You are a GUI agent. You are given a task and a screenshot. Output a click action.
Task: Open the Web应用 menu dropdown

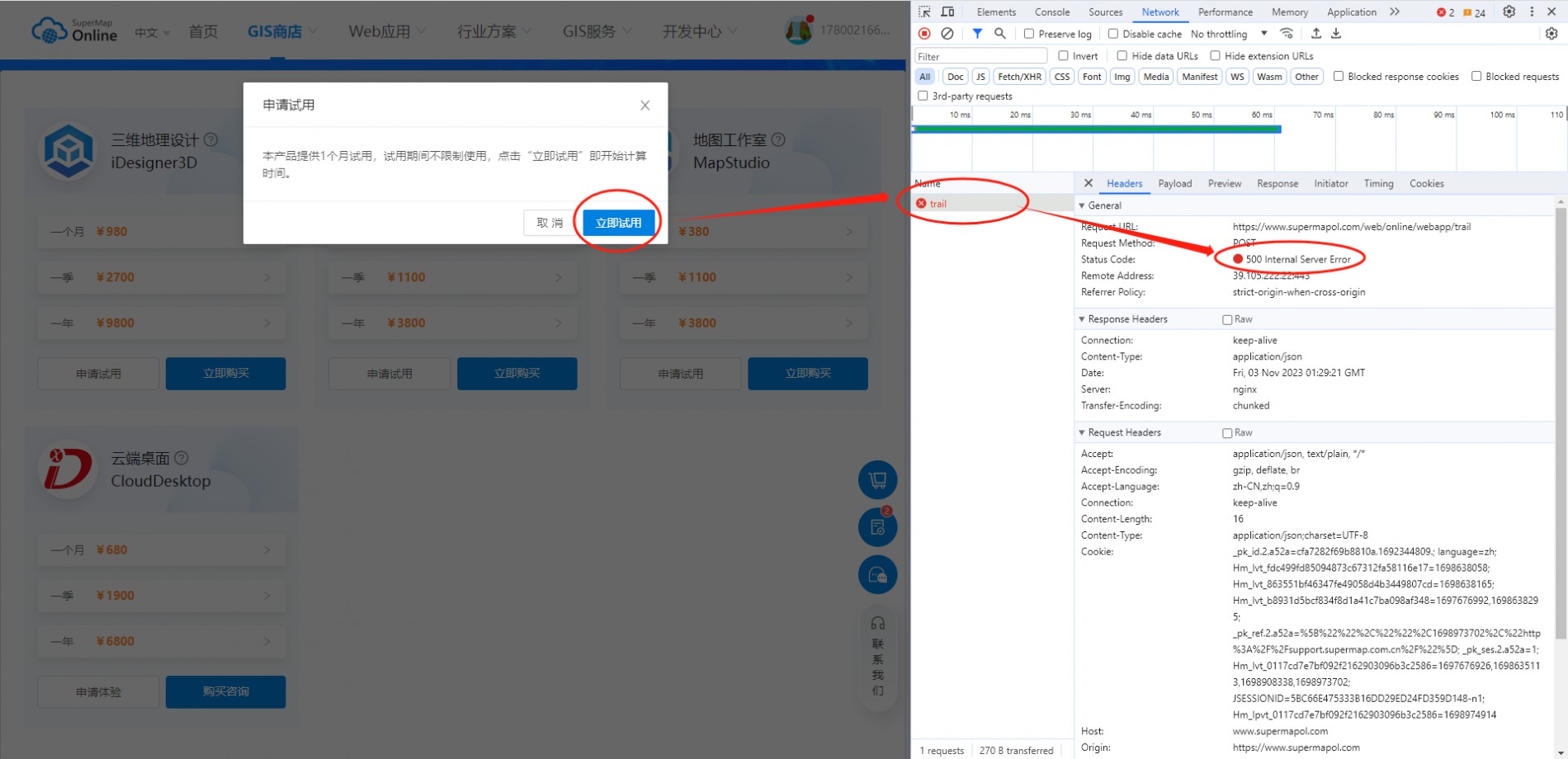[x=387, y=31]
